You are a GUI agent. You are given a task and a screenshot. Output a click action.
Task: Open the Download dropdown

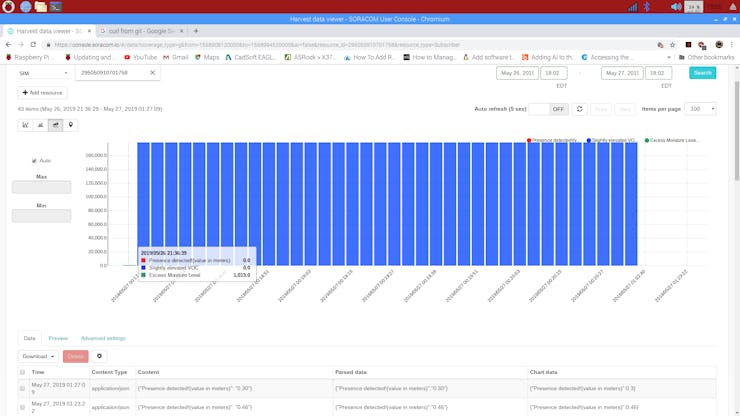pos(38,356)
